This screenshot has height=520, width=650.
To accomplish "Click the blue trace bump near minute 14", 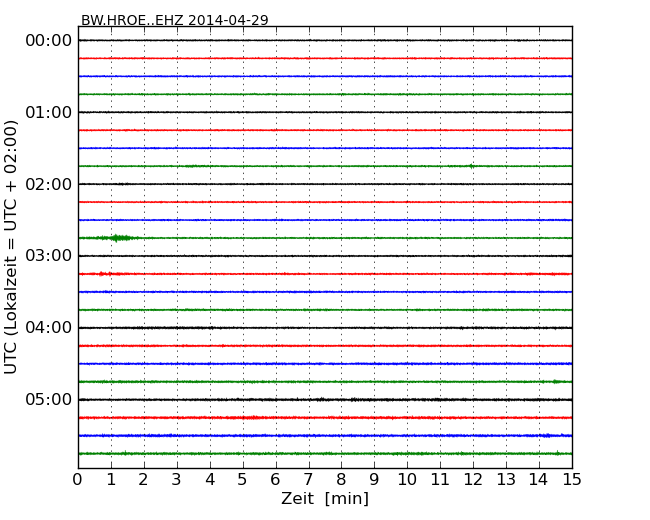I will 547,435.
